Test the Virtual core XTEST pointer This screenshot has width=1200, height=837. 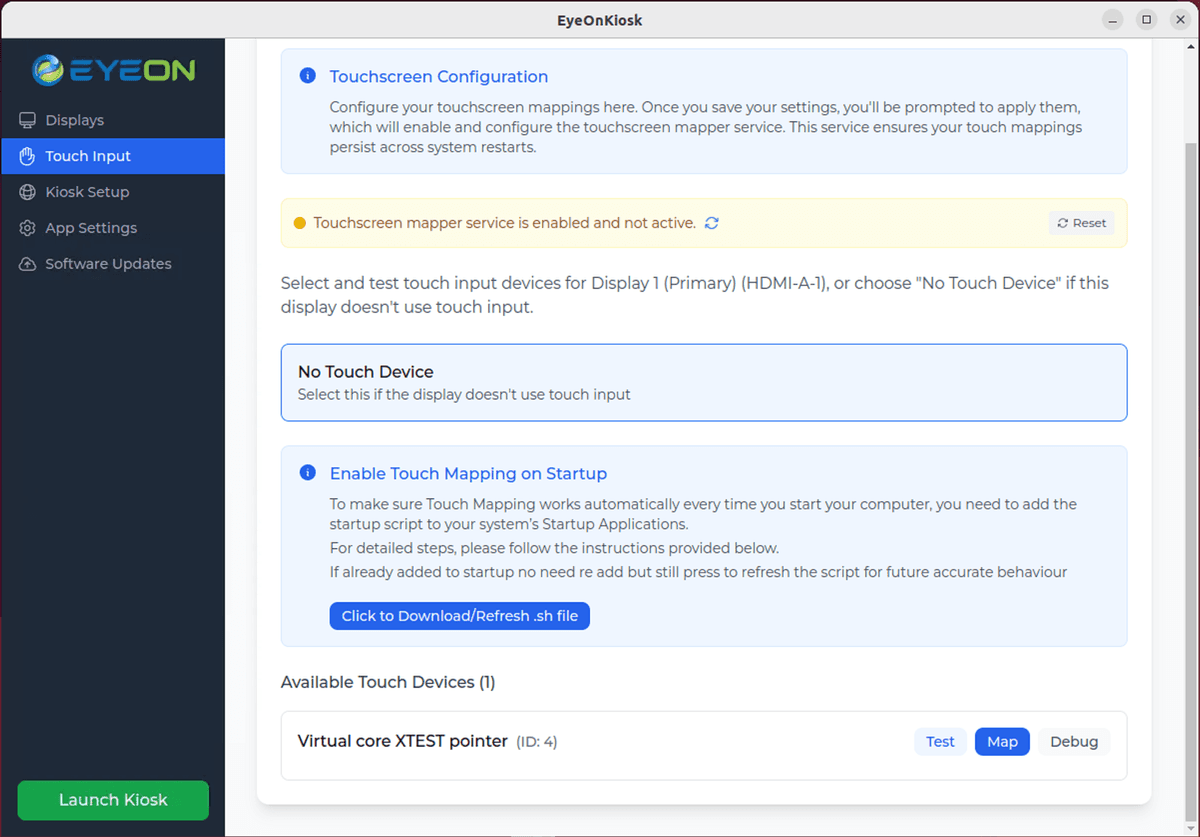[940, 741]
